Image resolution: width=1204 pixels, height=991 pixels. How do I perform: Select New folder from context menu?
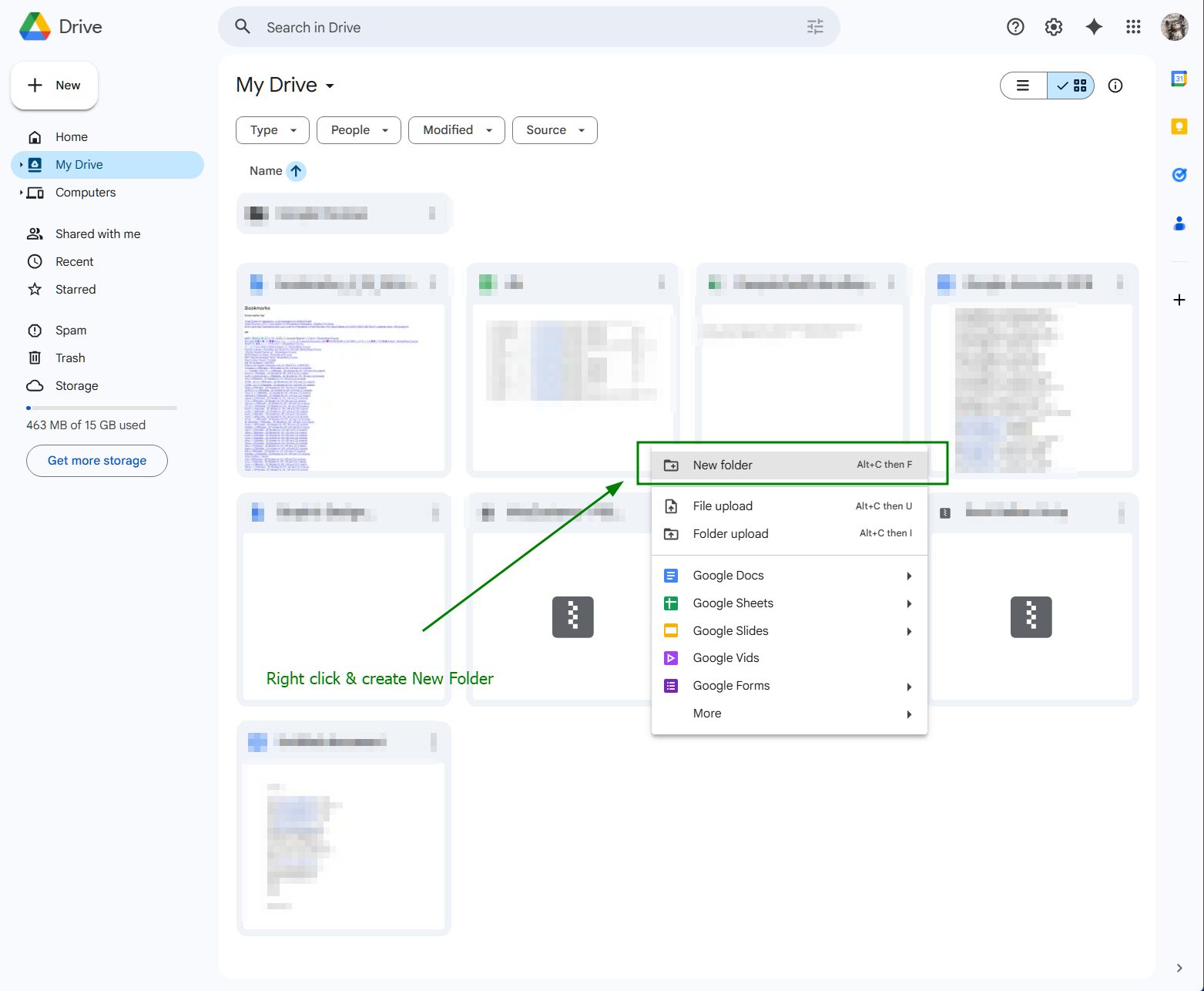pos(790,465)
